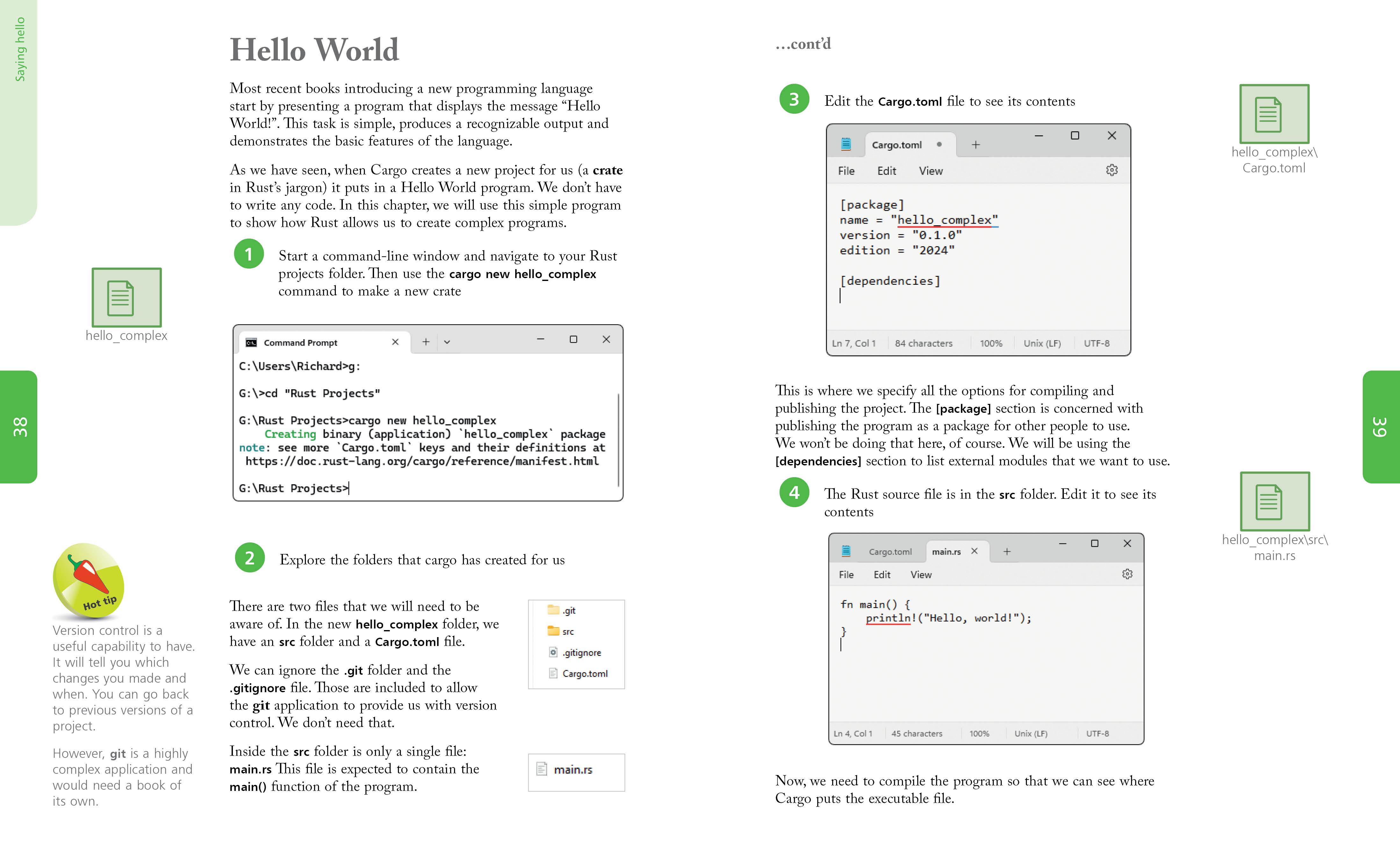This screenshot has height=854, width=1400.
Task: Close the main.rs tab
Action: (x=974, y=551)
